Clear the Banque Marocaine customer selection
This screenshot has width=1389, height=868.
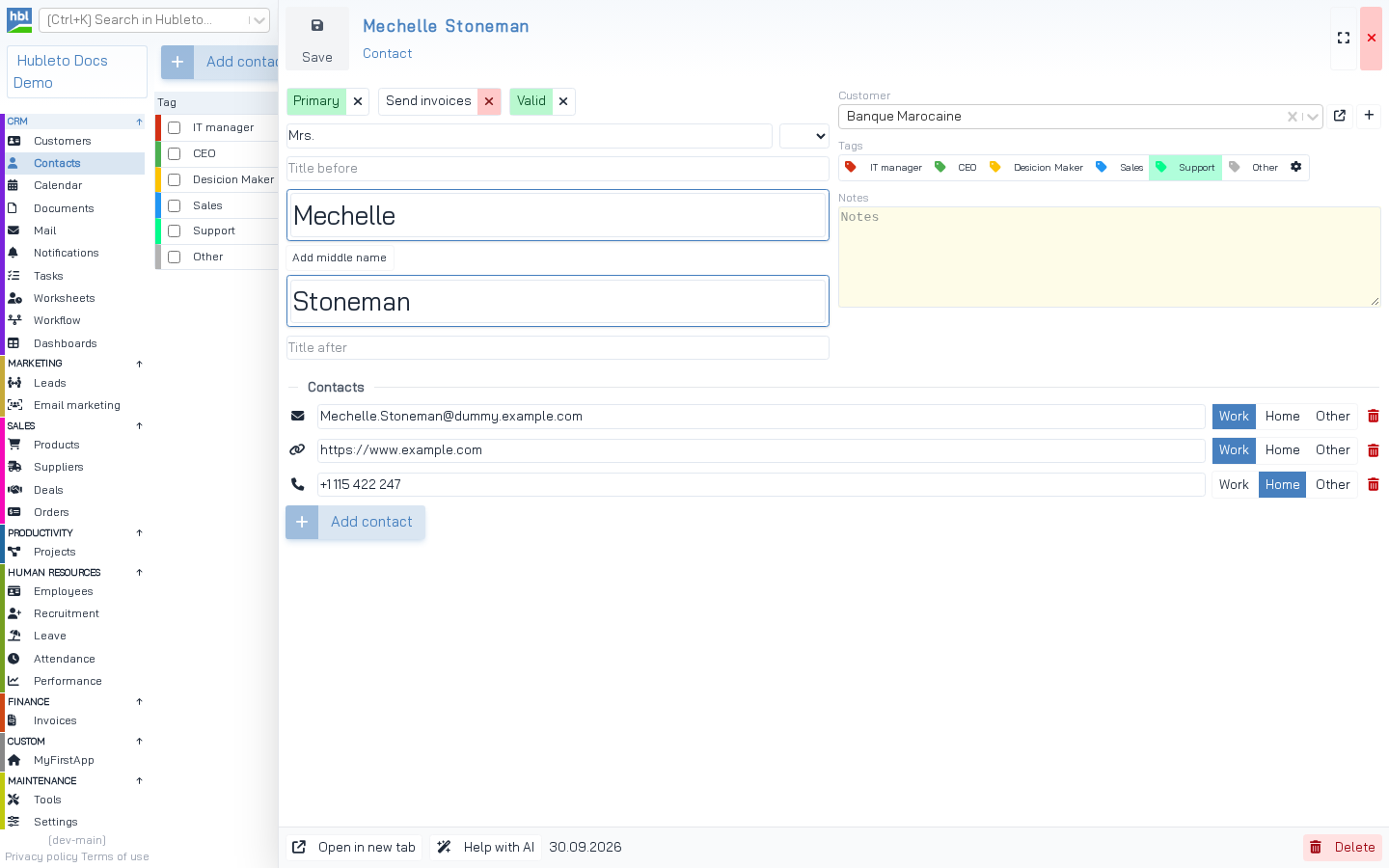pyautogui.click(x=1292, y=117)
